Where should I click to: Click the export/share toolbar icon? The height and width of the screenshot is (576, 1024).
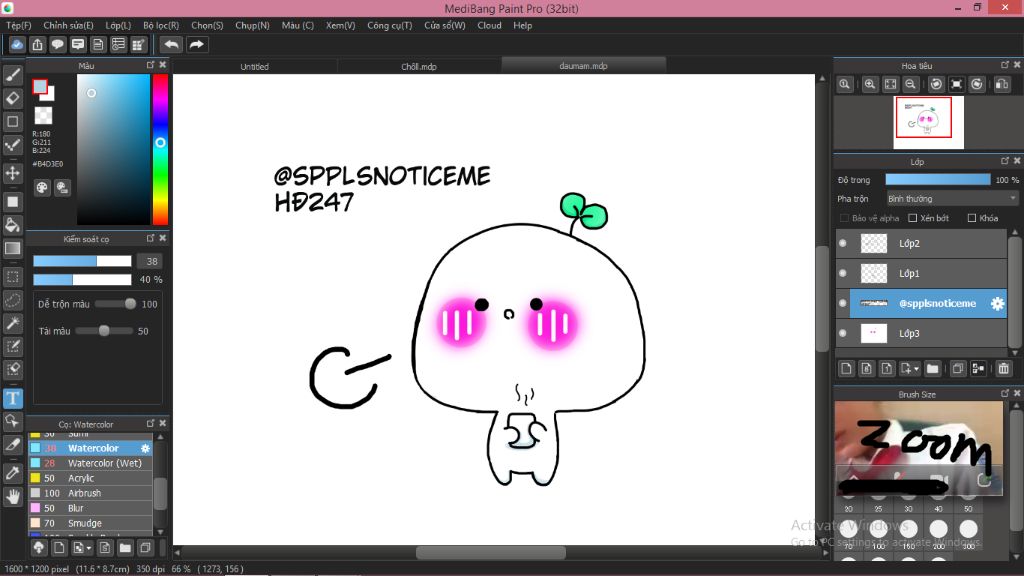37,44
